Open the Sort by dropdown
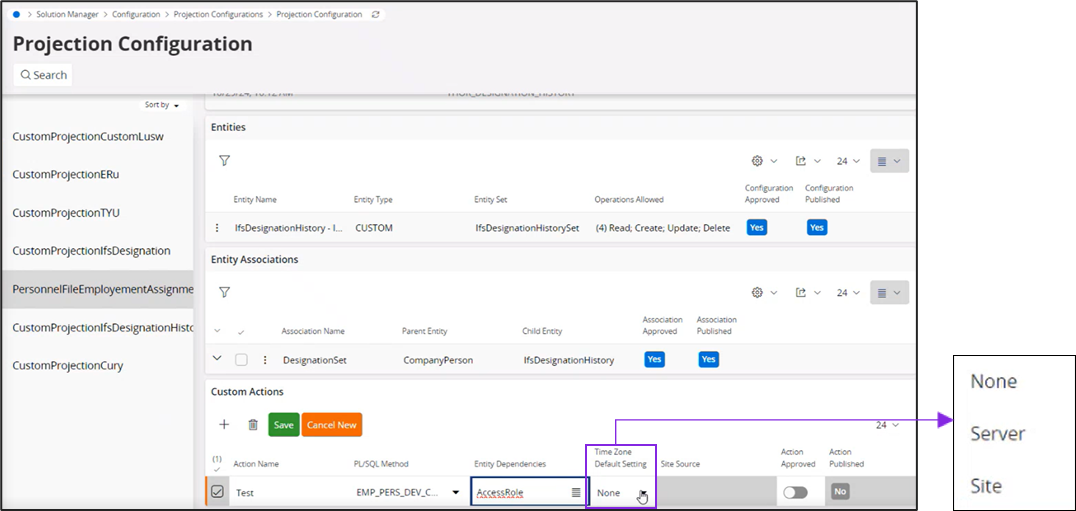Viewport: 1076px width, 511px height. pos(162,105)
